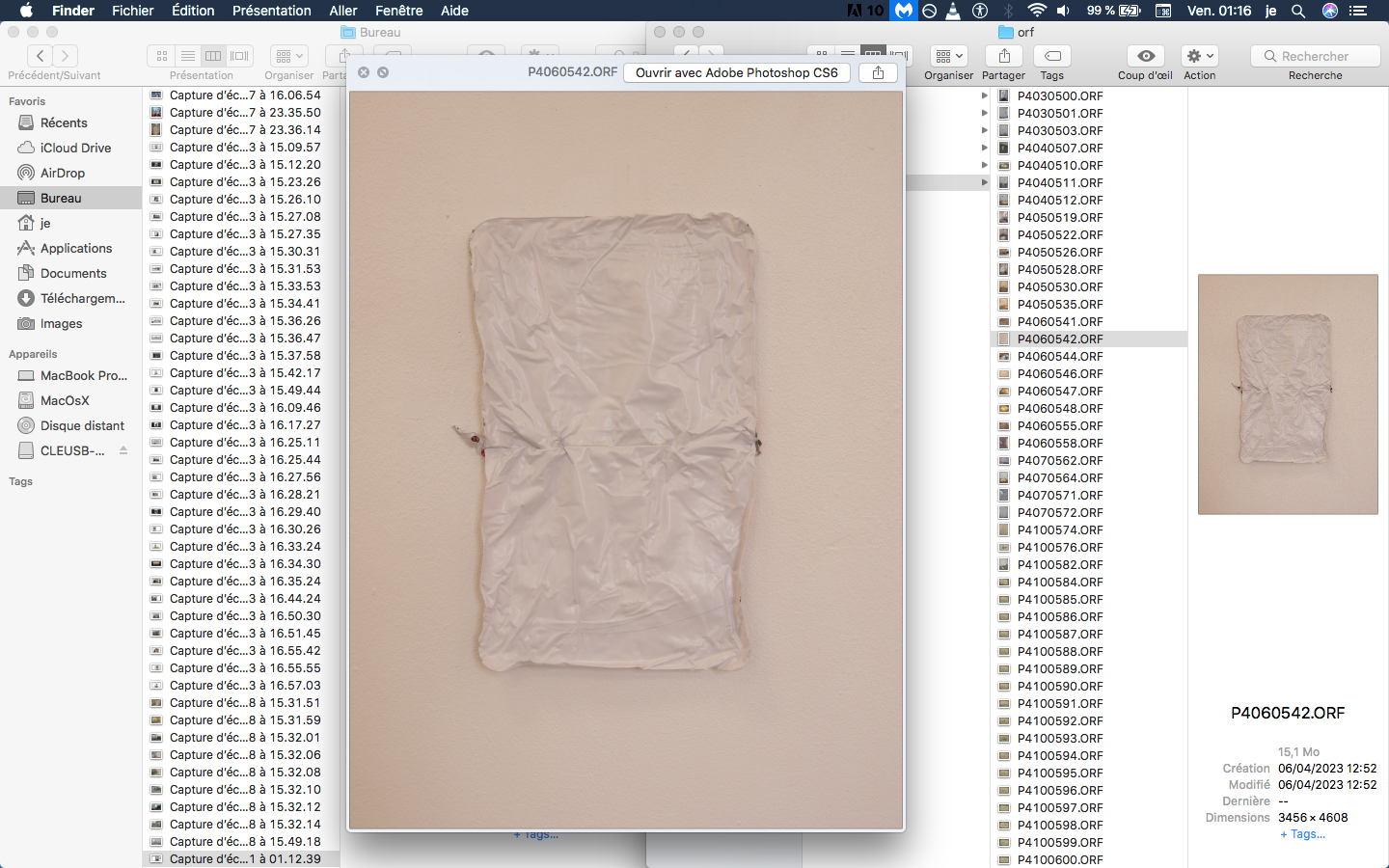Switch Bureau window to icon view
The width and height of the screenshot is (1389, 868).
(x=162, y=56)
